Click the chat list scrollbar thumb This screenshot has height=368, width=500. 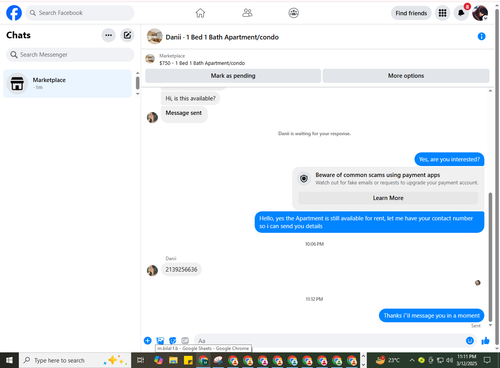tap(137, 83)
